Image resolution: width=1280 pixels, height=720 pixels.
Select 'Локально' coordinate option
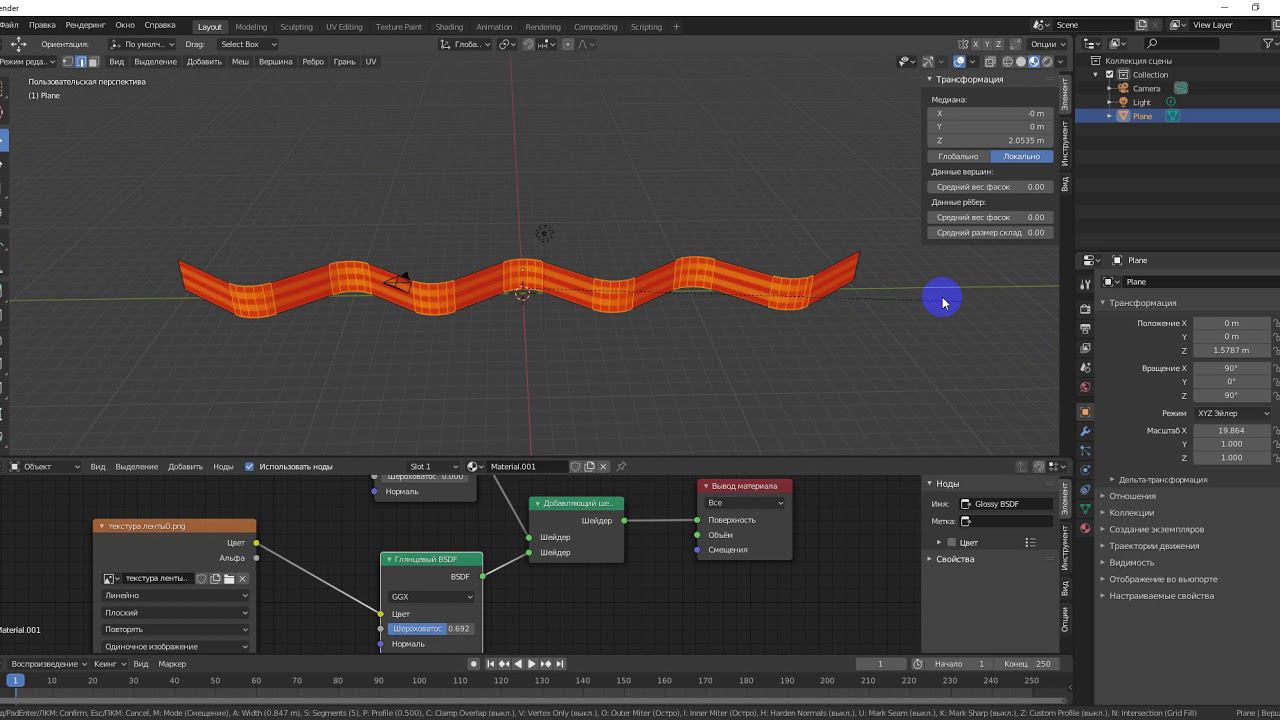pyautogui.click(x=1022, y=157)
